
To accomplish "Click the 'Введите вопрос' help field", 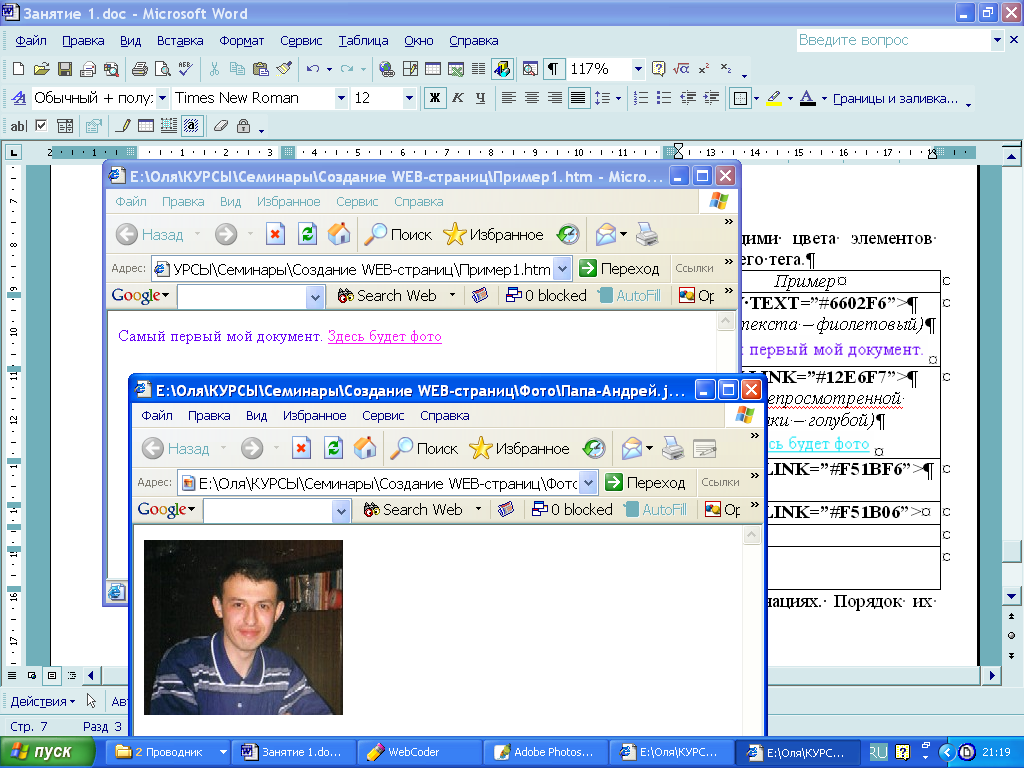I will [893, 40].
